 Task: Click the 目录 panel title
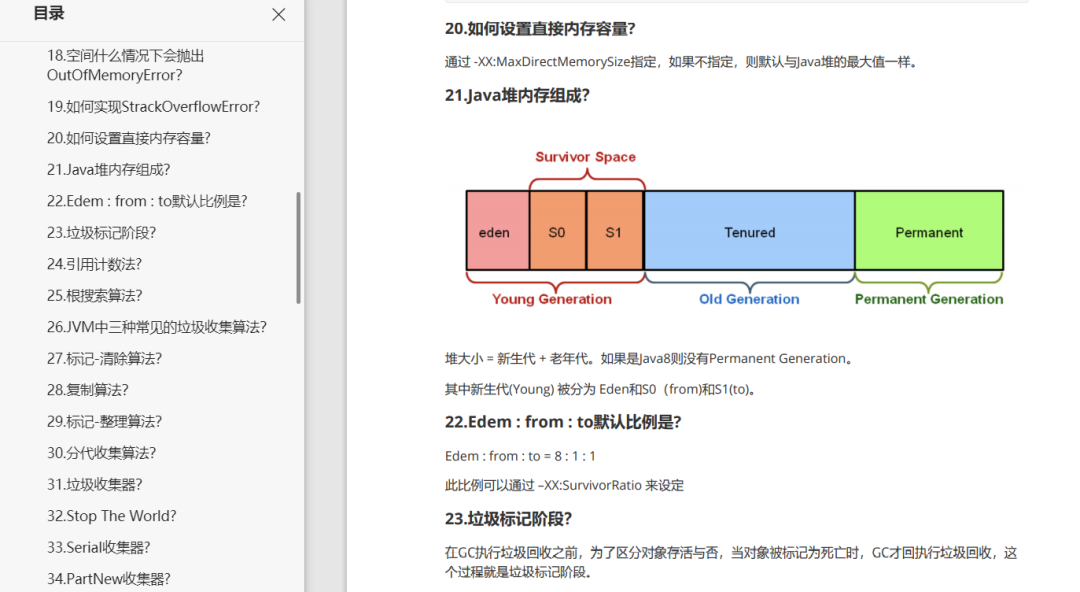pyautogui.click(x=49, y=13)
